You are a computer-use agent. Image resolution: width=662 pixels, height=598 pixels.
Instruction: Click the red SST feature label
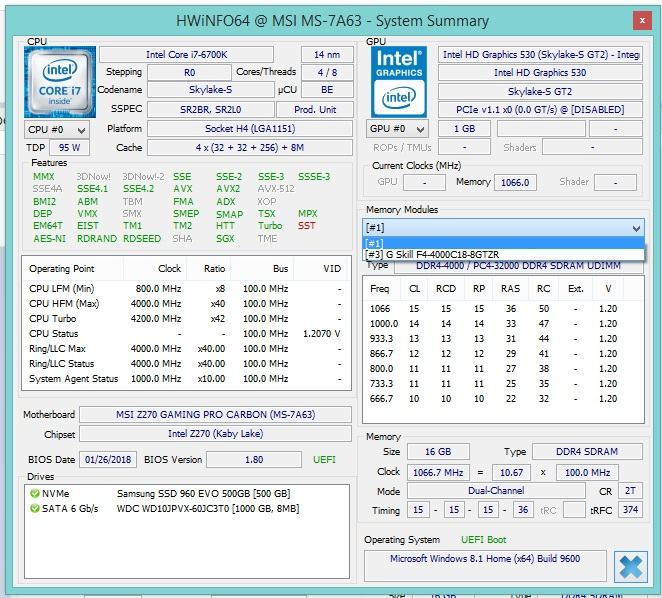(307, 226)
